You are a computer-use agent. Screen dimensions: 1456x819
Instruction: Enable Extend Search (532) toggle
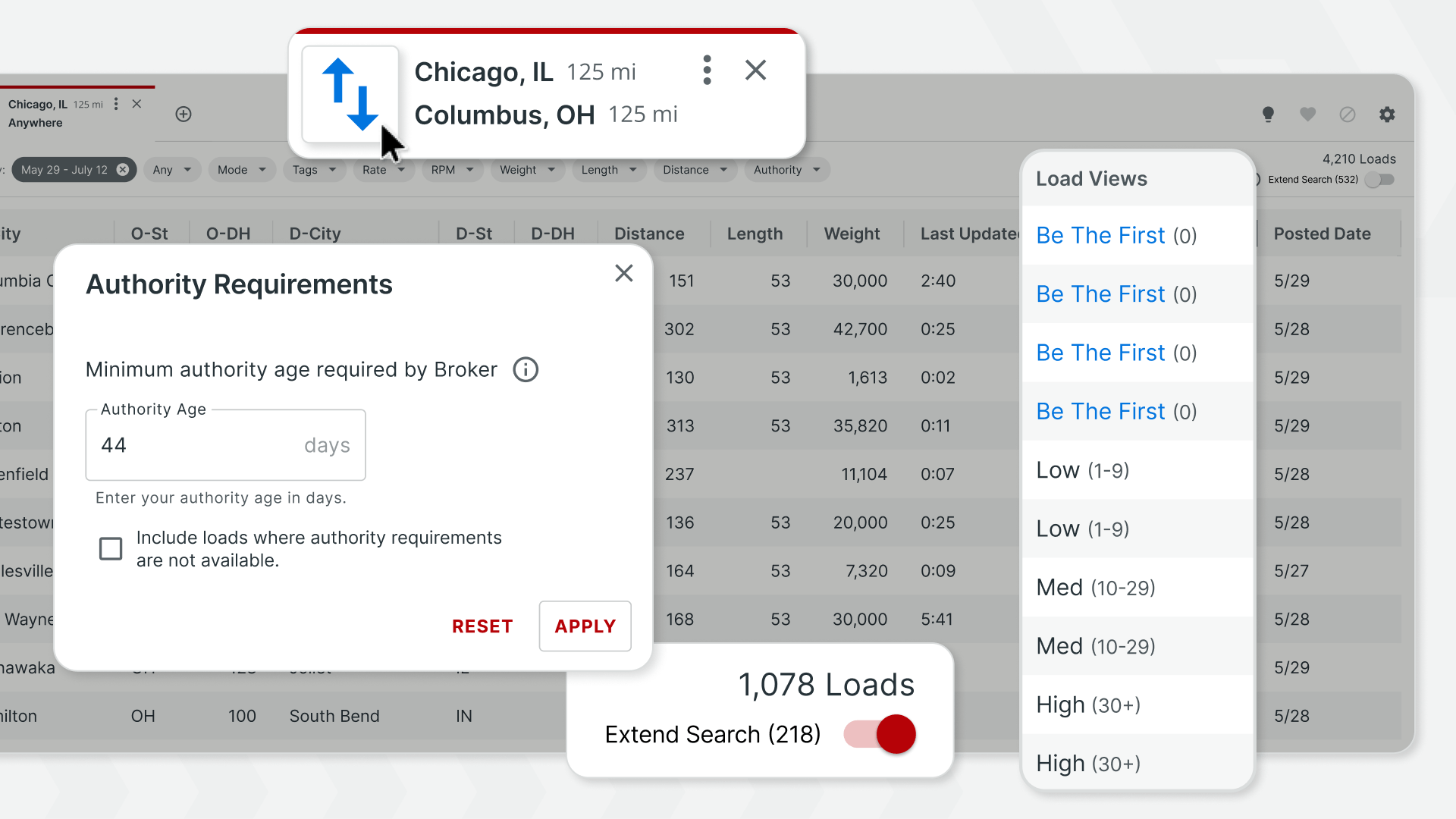pyautogui.click(x=1379, y=180)
